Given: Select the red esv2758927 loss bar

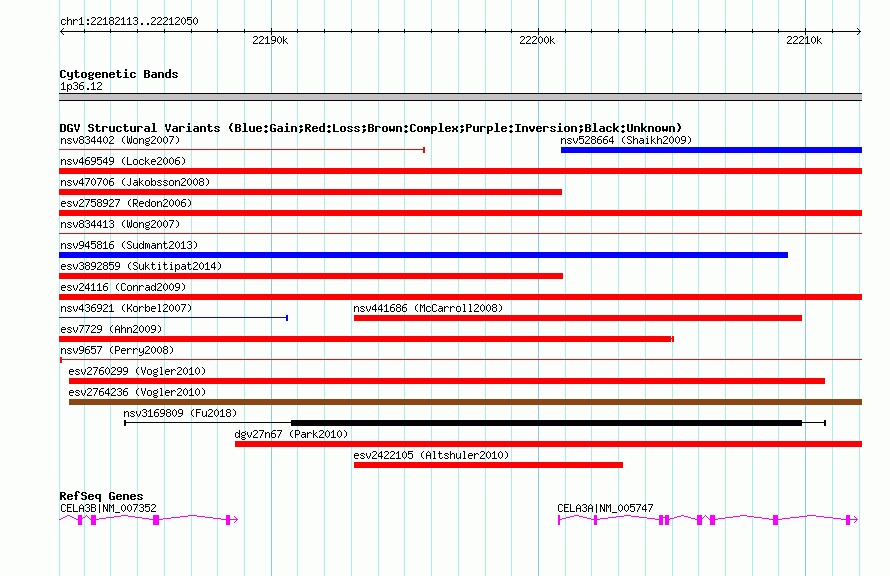Looking at the screenshot, I should pyautogui.click(x=461, y=213).
